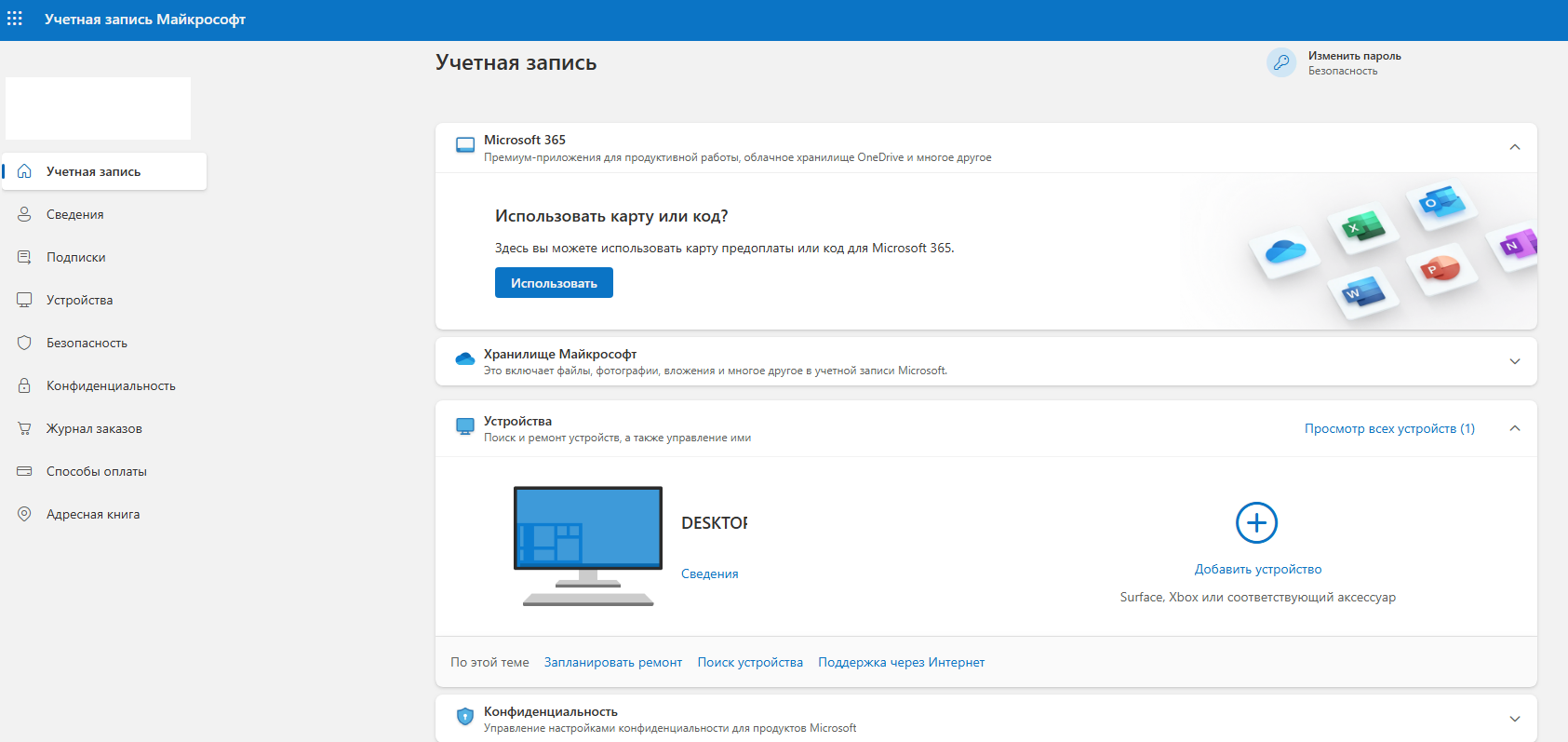Collapse the Microsoft 365 section
The height and width of the screenshot is (742, 1568).
1515,147
